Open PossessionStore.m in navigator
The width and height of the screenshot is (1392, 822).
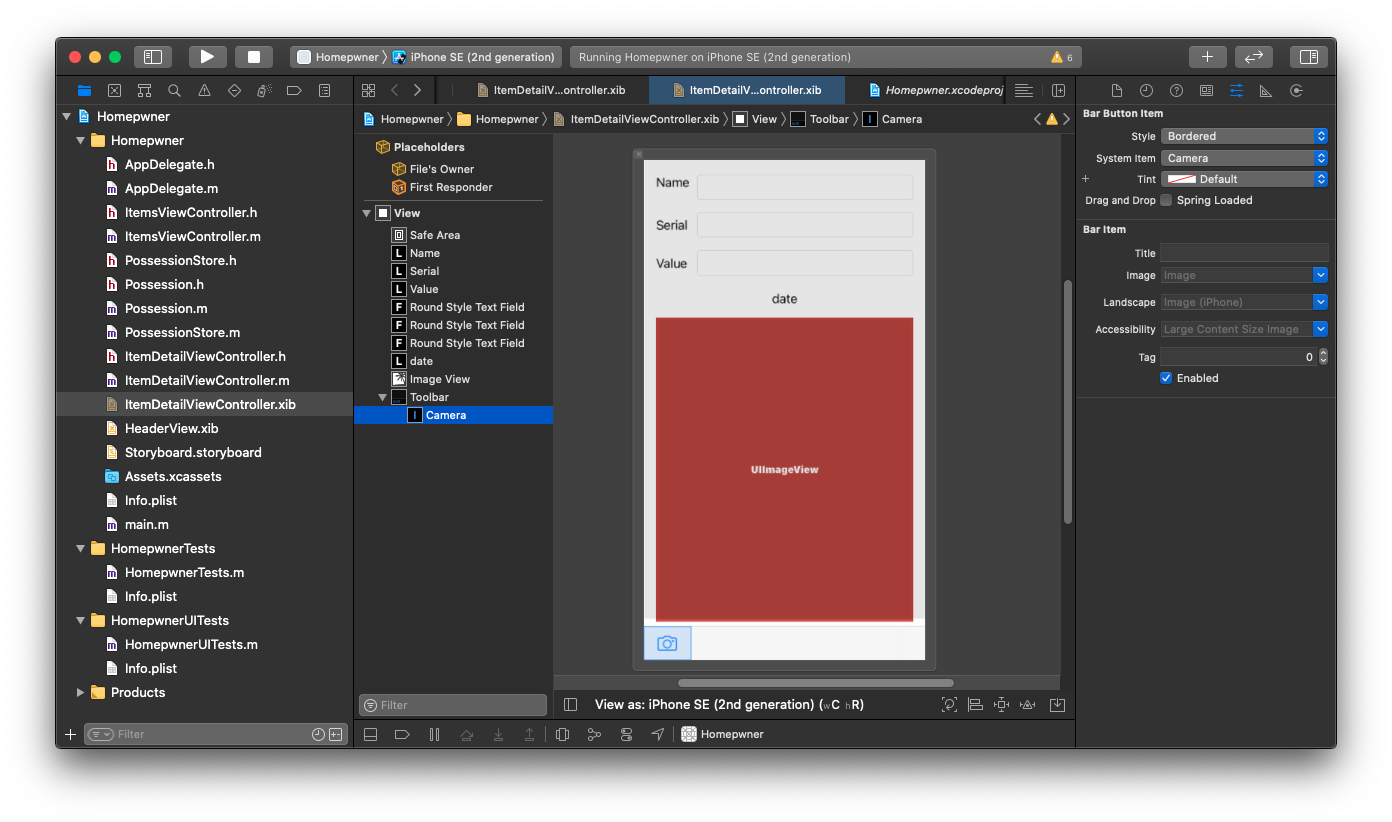182,332
